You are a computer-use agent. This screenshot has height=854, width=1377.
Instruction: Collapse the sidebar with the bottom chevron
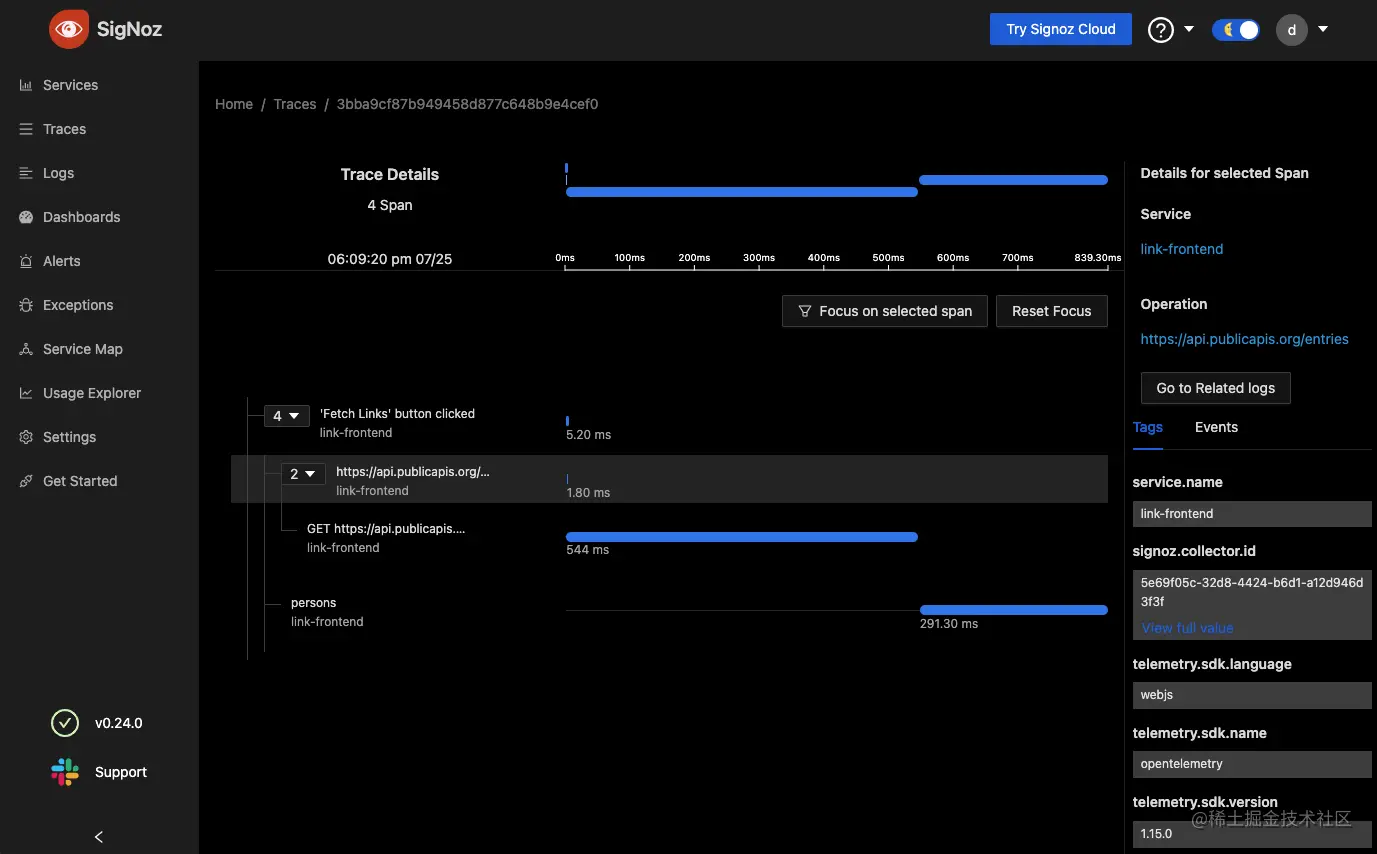tap(98, 837)
